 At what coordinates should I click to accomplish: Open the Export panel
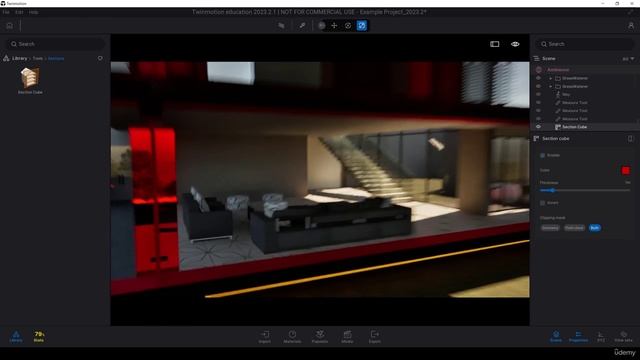pos(375,337)
